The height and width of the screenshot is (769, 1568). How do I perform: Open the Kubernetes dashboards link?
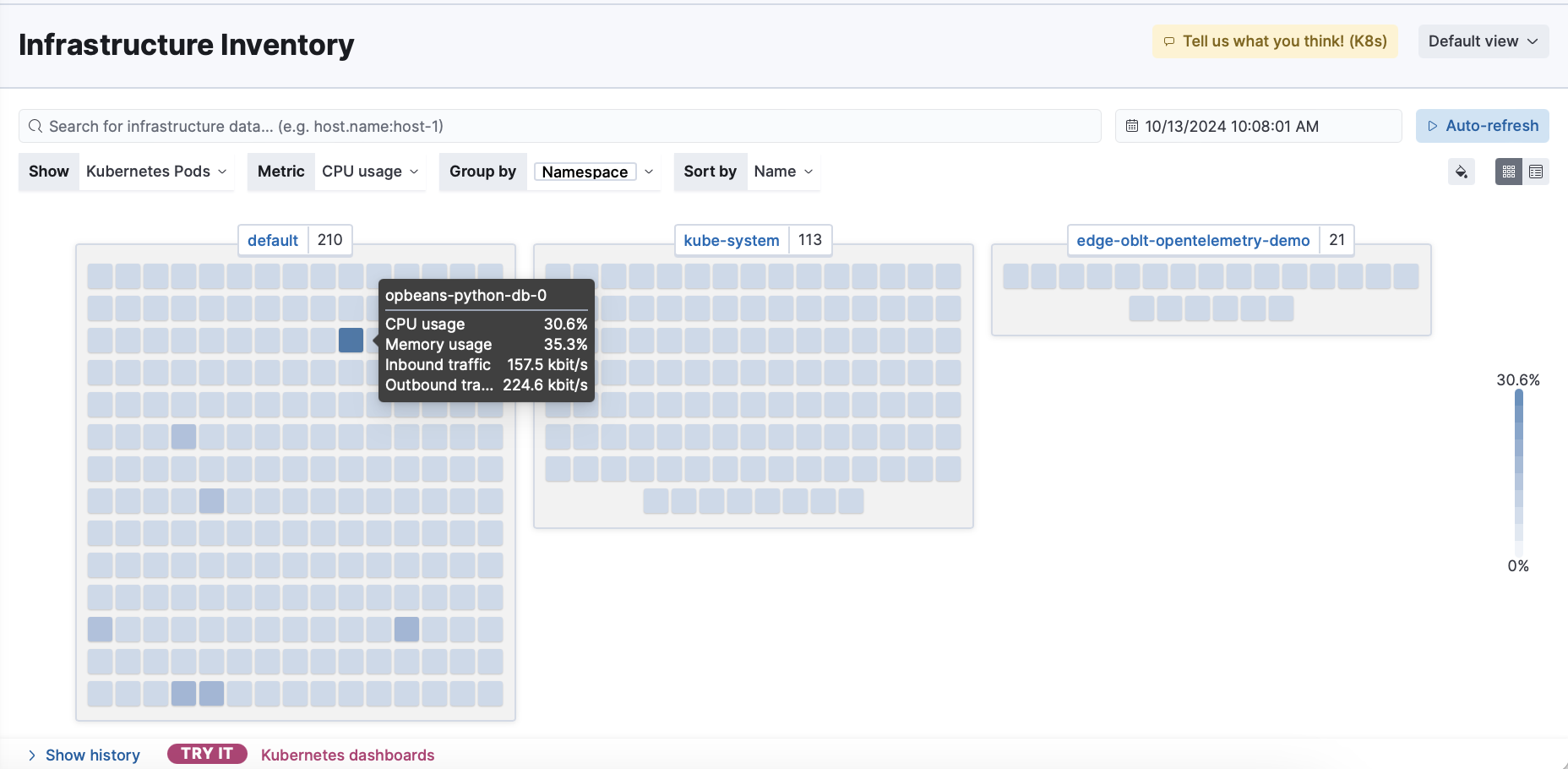pos(347,755)
